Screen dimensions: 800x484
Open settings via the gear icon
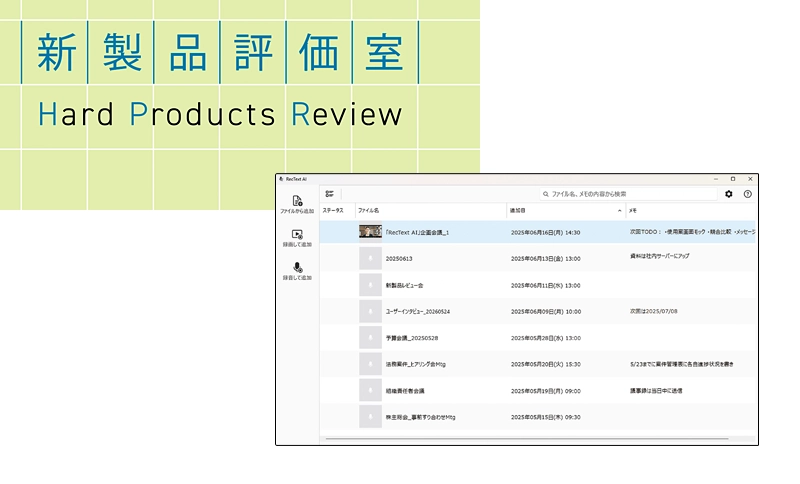coord(729,194)
